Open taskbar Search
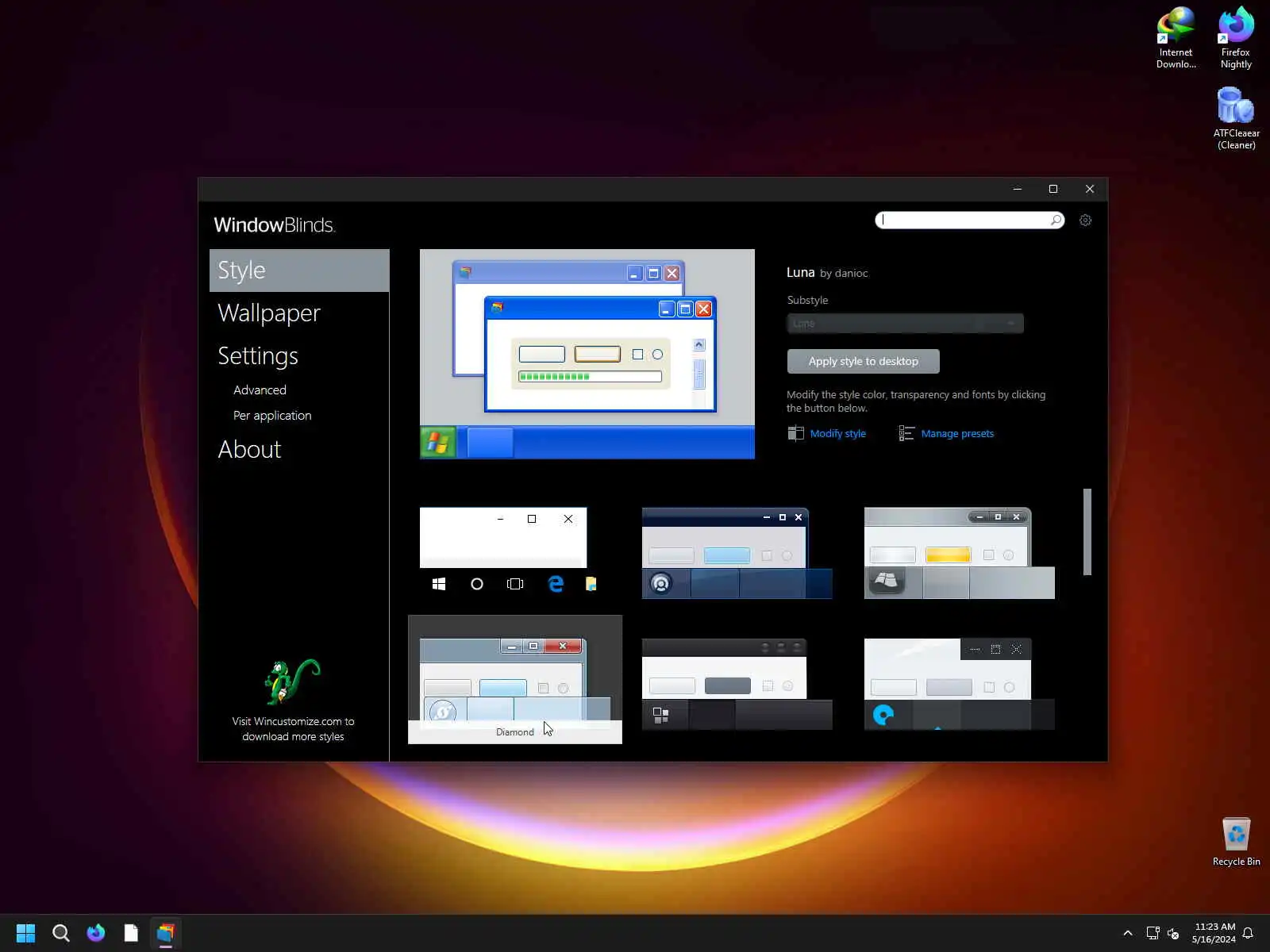This screenshot has width=1270, height=952. (60, 933)
